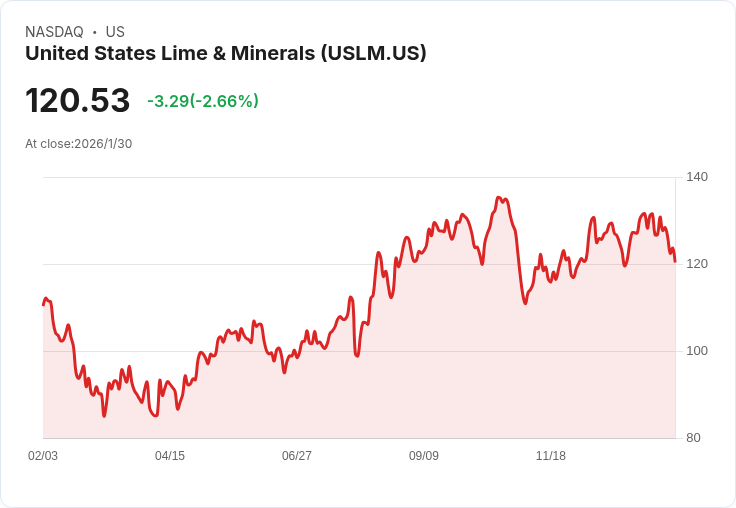The height and width of the screenshot is (508, 736).
Task: Click the 80 y-axis label
Action: [694, 438]
